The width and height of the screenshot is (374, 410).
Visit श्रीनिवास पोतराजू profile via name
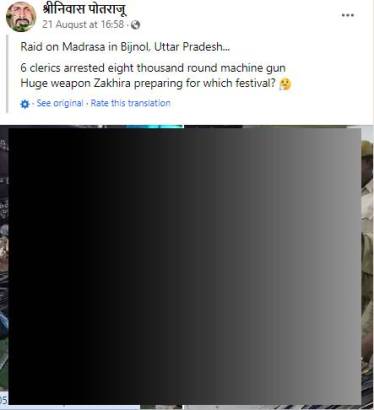click(84, 9)
